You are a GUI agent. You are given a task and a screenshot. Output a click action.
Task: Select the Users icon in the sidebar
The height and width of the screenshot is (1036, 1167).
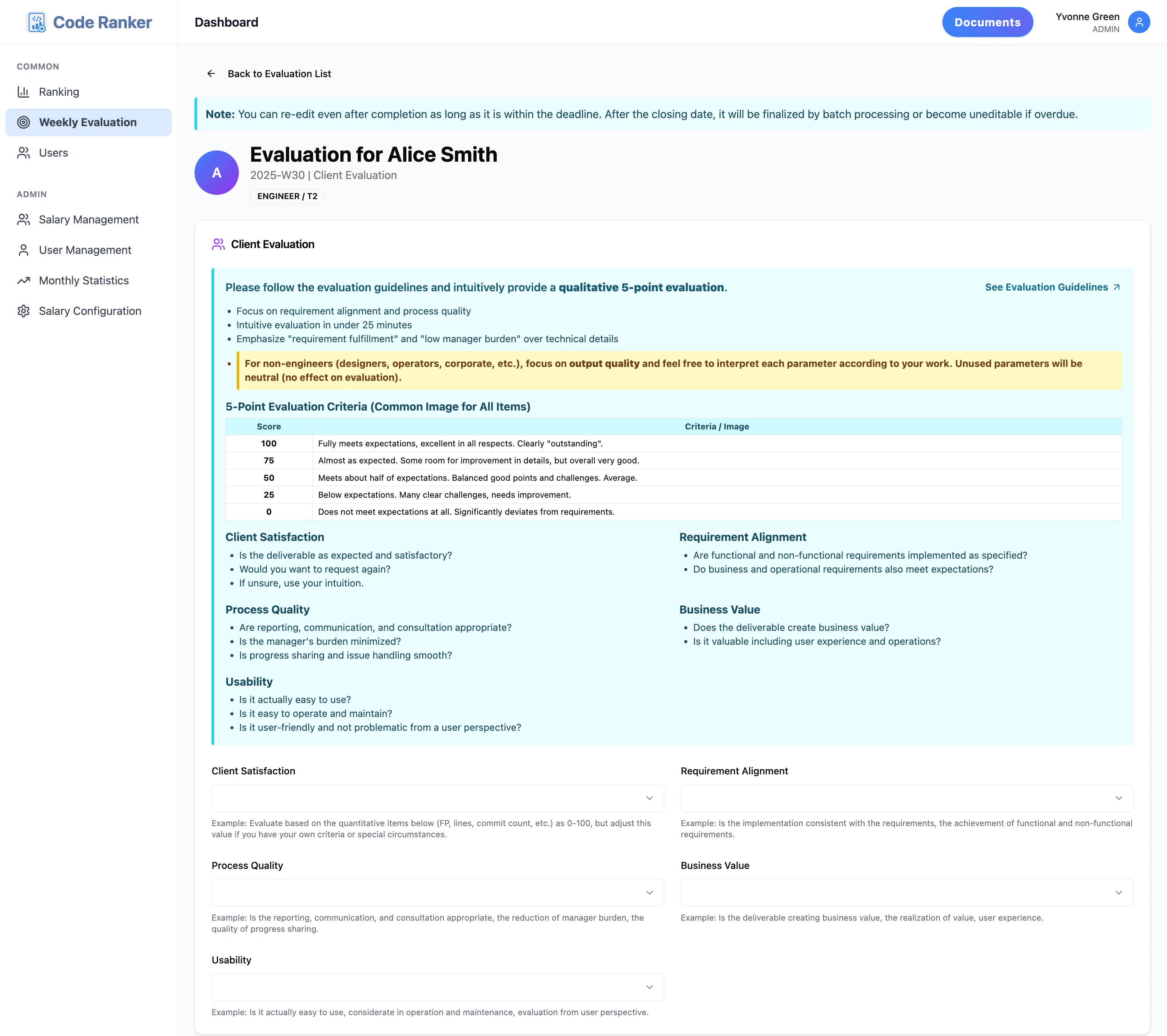(x=24, y=152)
